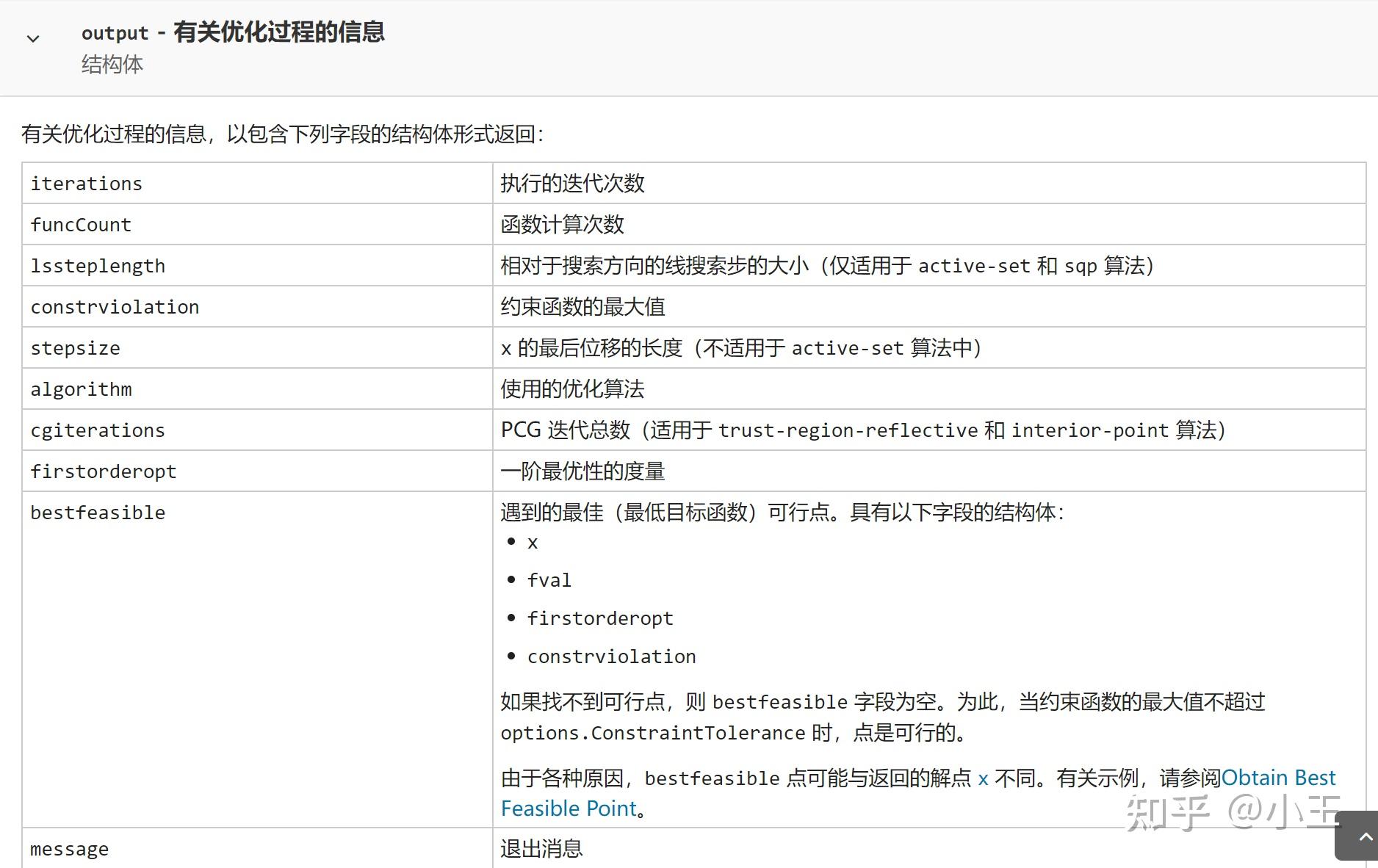Click the 结构体 subtitle under the heading
The width and height of the screenshot is (1378, 868).
tap(112, 65)
